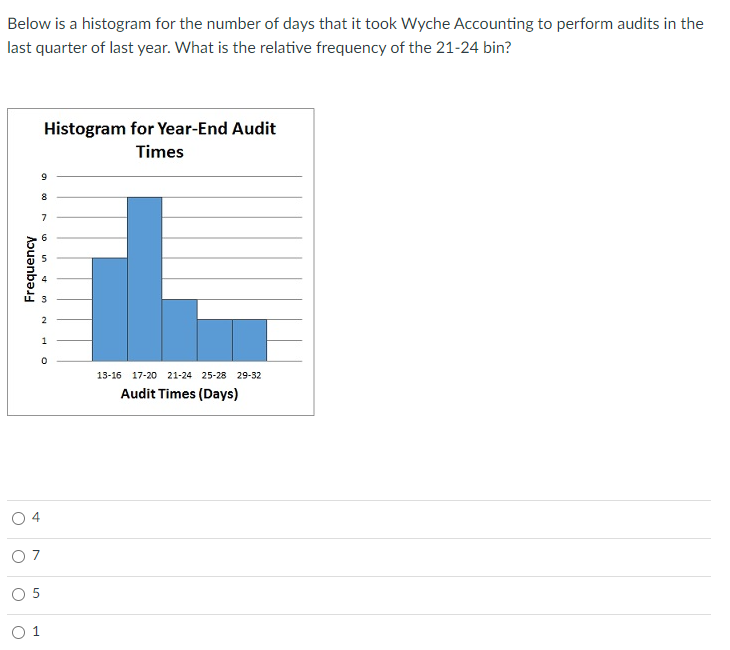Click the vertical Frequency axis title

tap(29, 269)
